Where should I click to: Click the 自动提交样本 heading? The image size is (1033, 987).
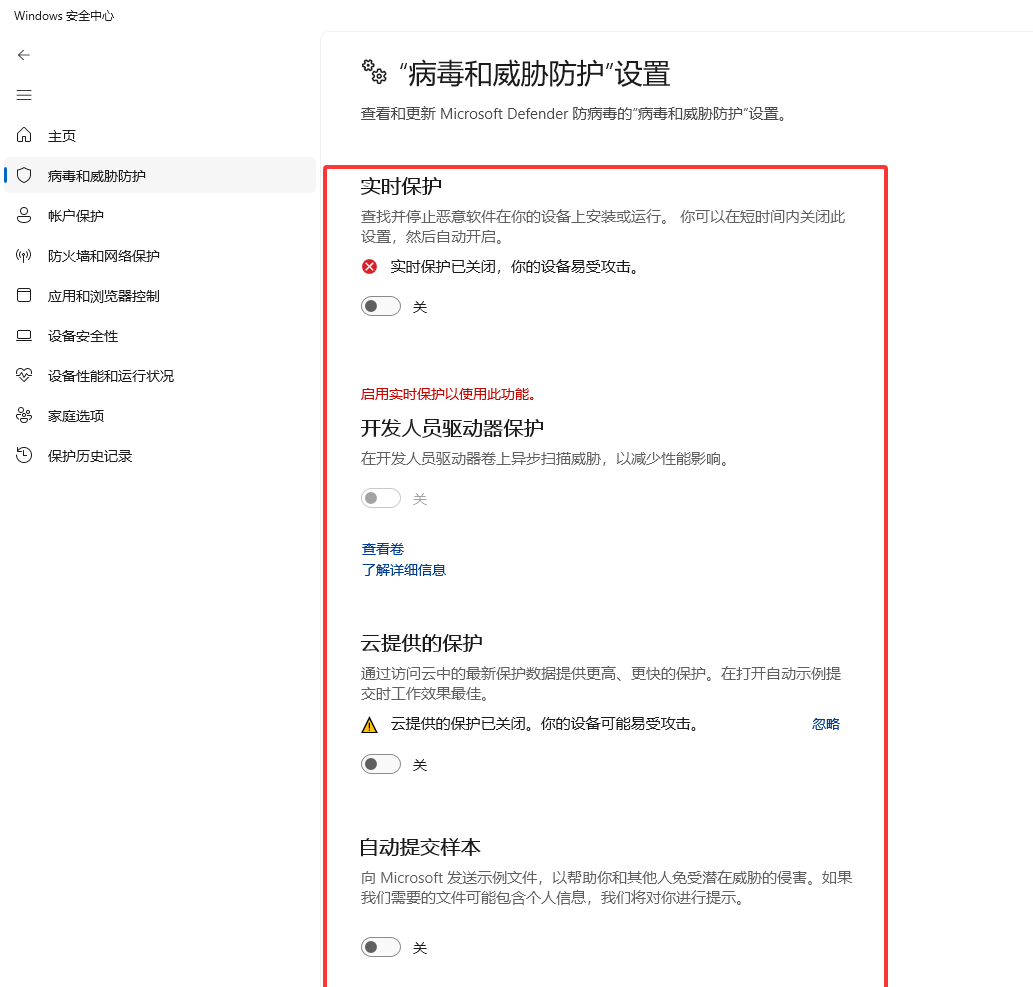click(420, 847)
